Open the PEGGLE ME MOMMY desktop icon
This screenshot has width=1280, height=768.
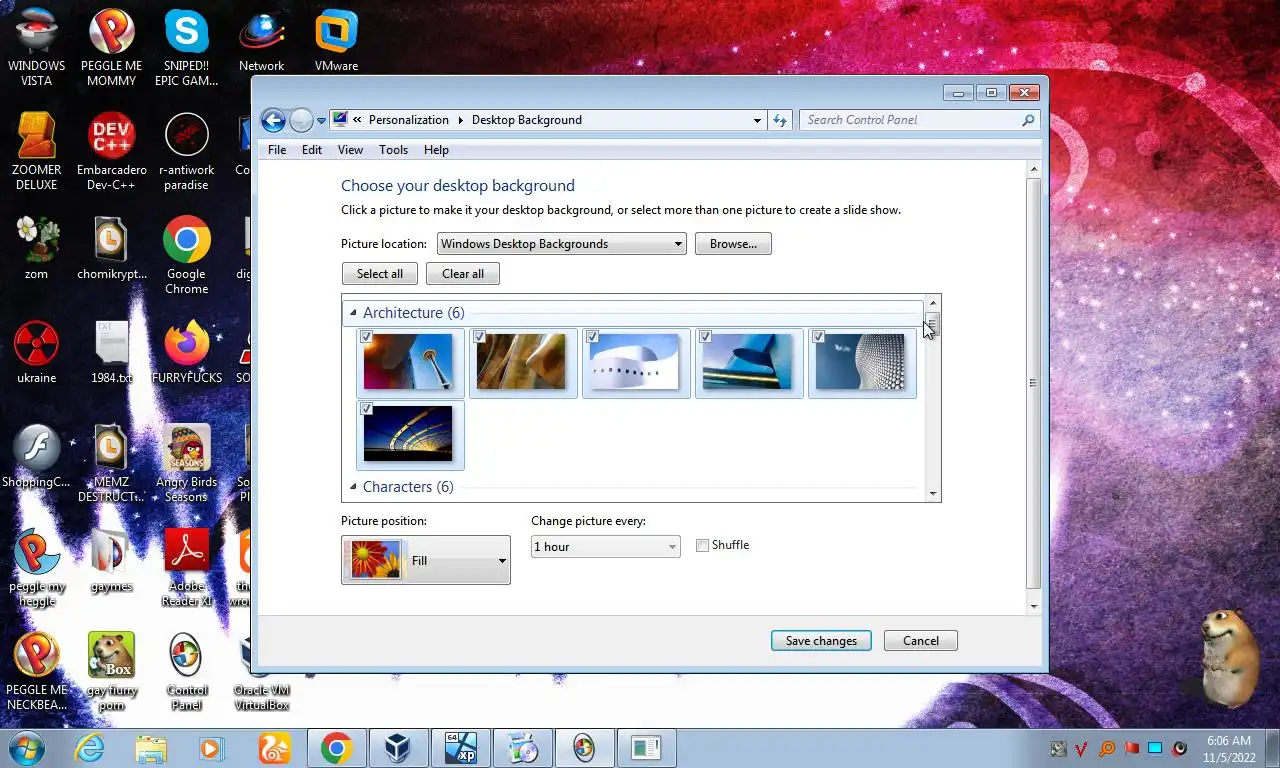pyautogui.click(x=111, y=46)
